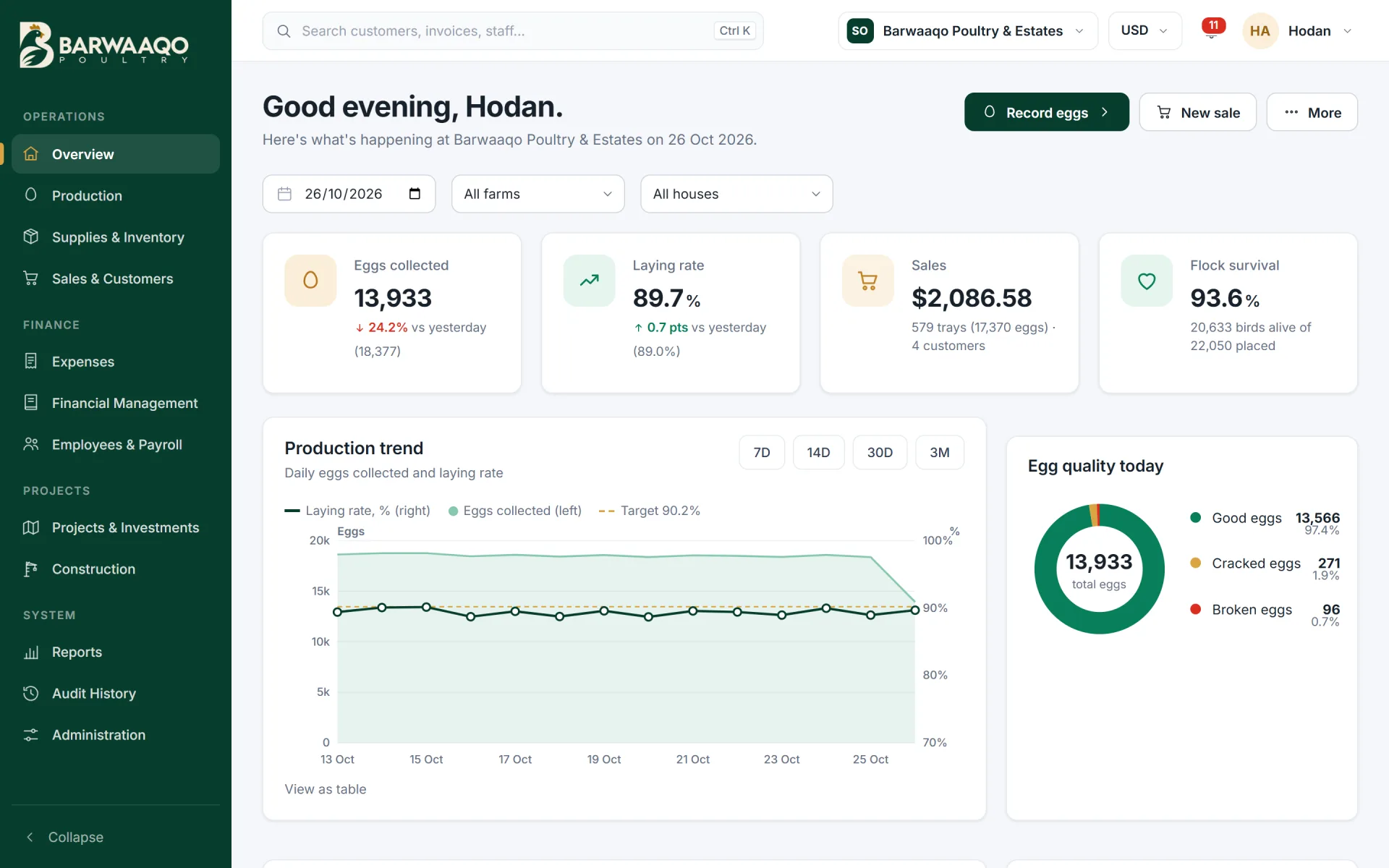Click the SO company badge icon
Image resolution: width=1389 pixels, height=868 pixels.
tap(859, 31)
